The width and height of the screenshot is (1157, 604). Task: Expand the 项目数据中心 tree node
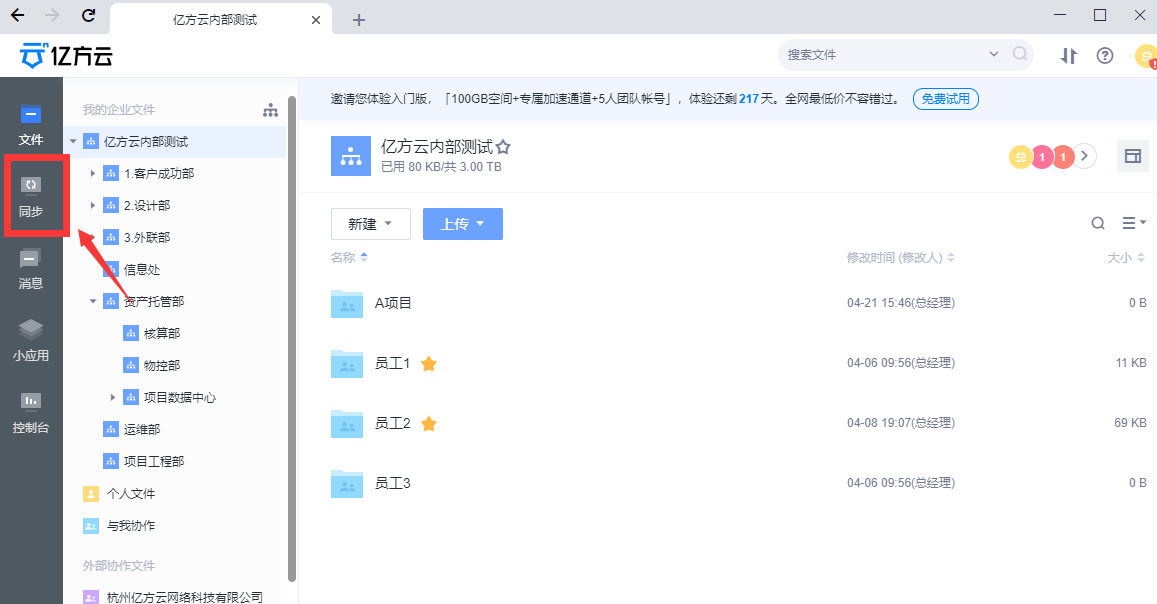[112, 397]
